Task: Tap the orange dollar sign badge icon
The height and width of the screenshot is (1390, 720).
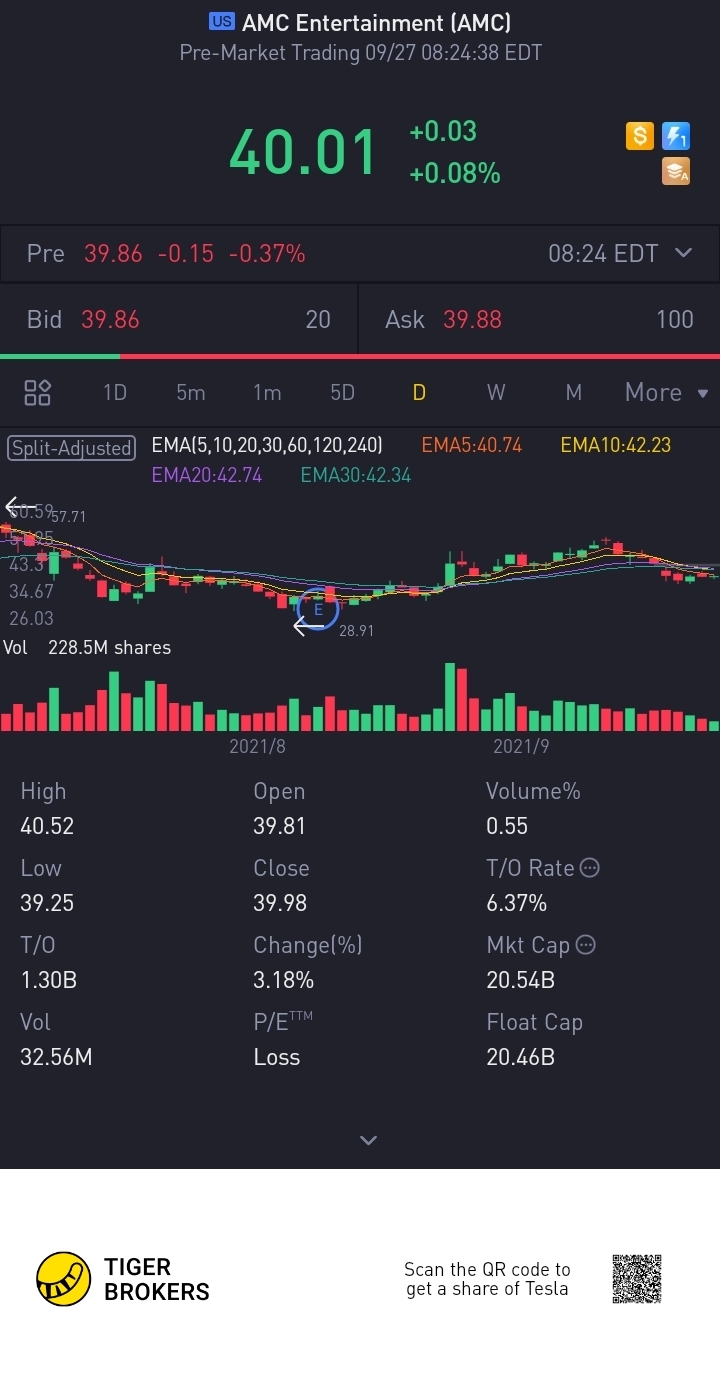Action: 640,136
